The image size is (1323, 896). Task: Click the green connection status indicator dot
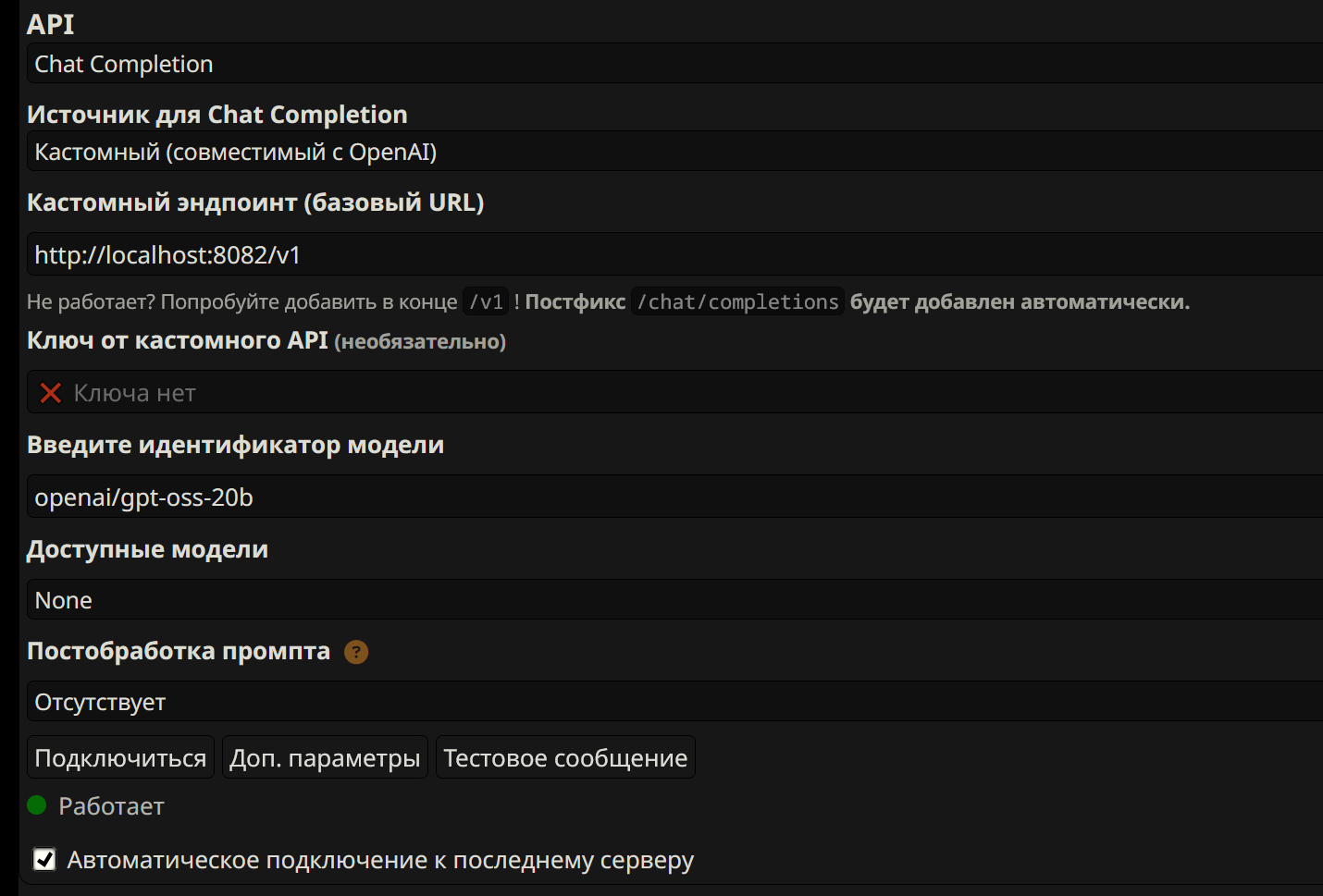click(x=37, y=805)
